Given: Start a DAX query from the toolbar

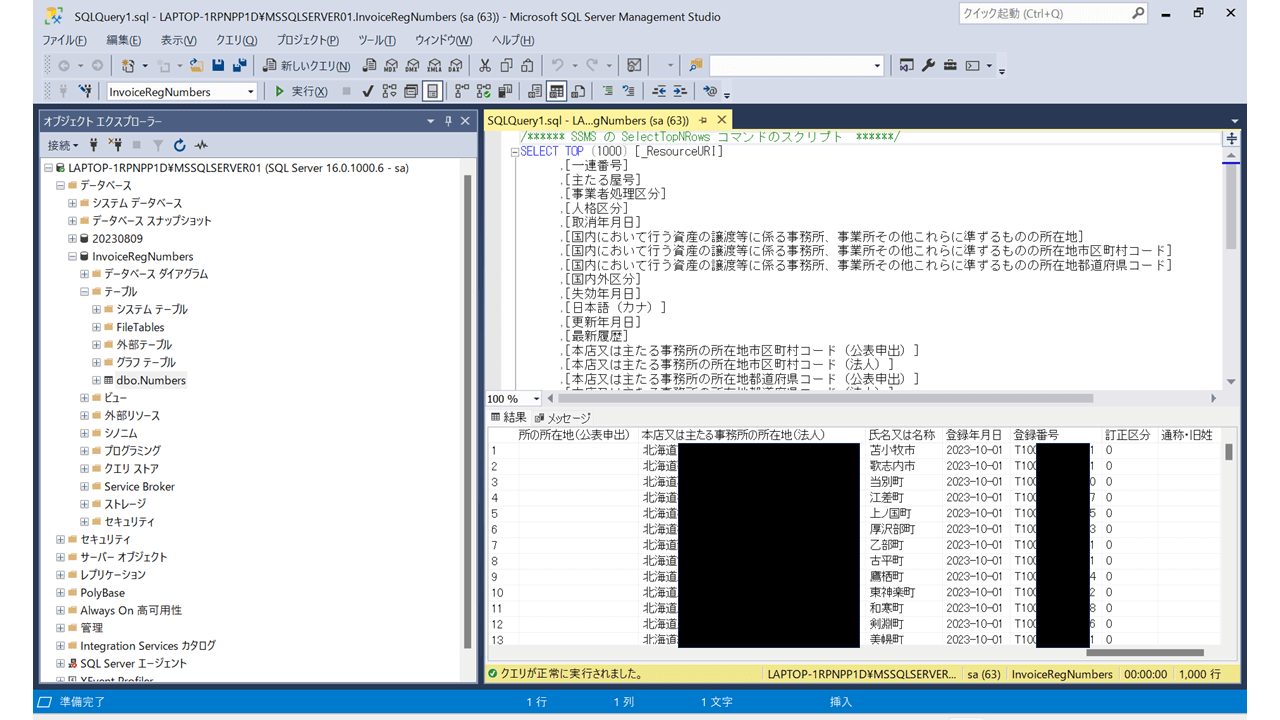Looking at the screenshot, I should [x=455, y=66].
